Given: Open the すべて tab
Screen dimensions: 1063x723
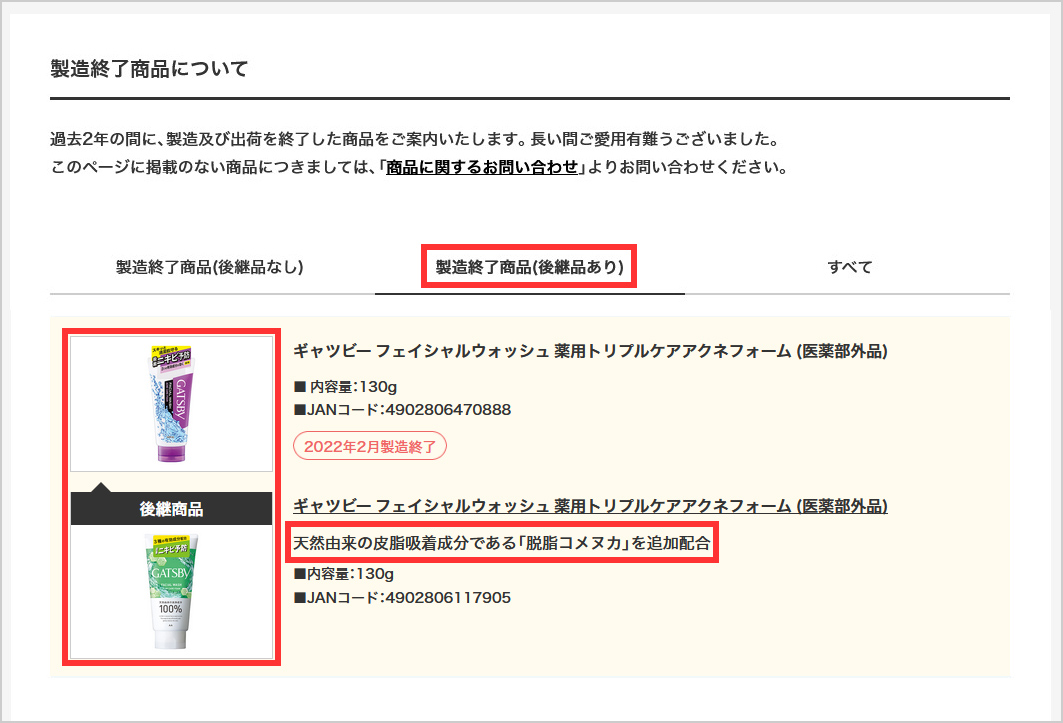Looking at the screenshot, I should click(x=849, y=267).
